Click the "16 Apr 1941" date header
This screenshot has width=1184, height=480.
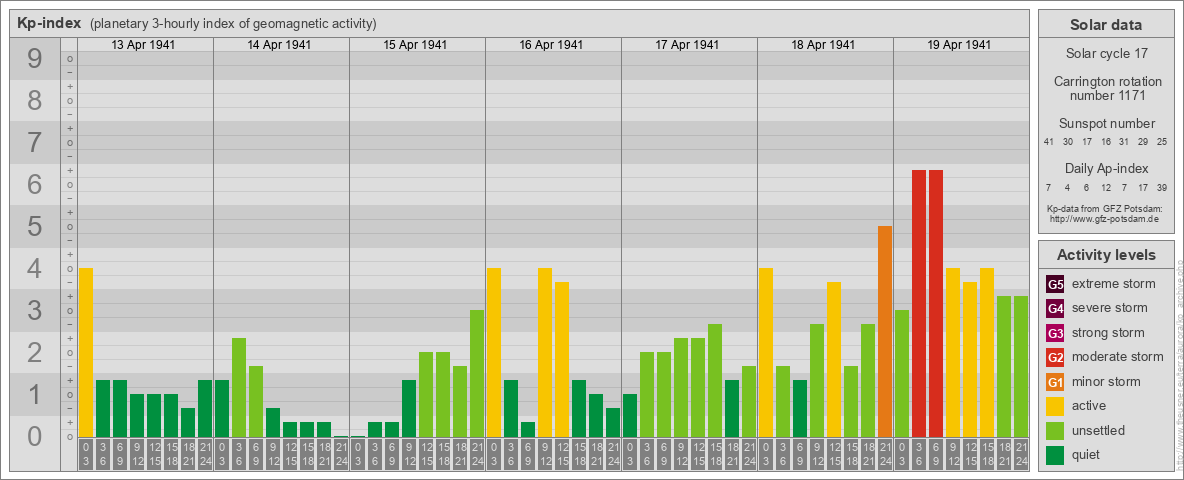pyautogui.click(x=551, y=45)
